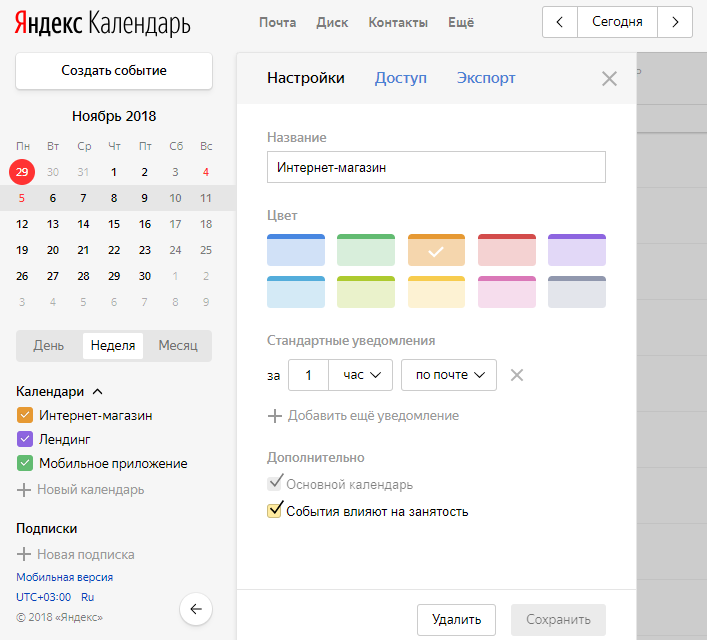Go to next week with right arrow

click(x=675, y=22)
